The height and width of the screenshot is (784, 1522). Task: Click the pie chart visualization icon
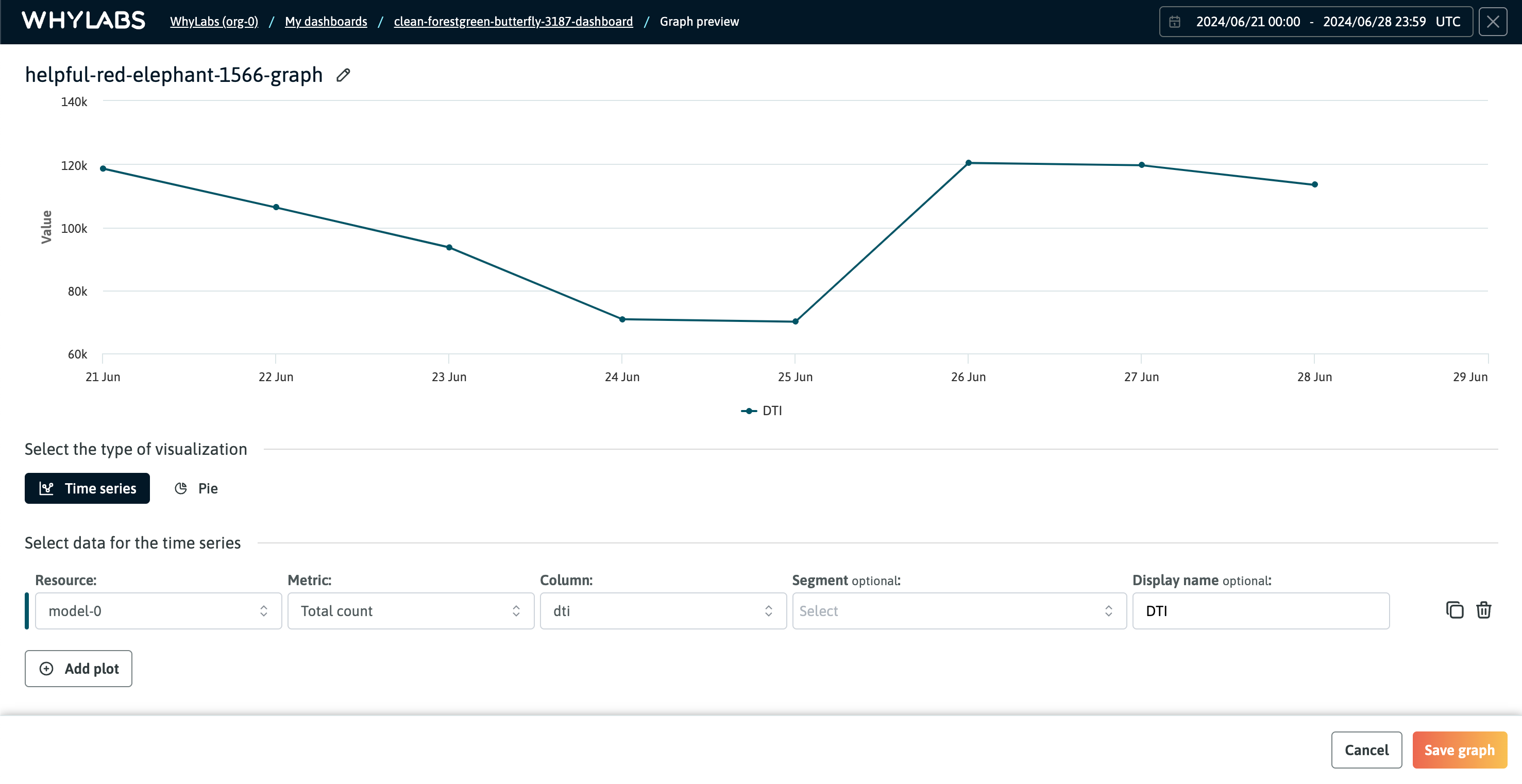pos(178,488)
